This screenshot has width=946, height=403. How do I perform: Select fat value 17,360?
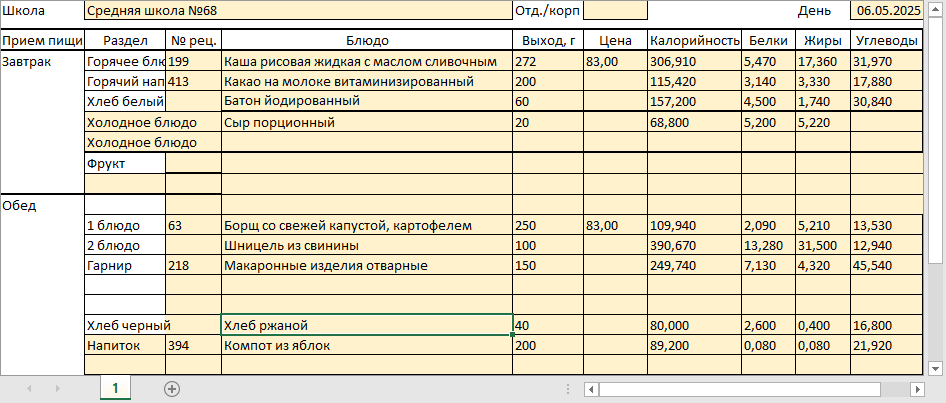[x=823, y=61]
